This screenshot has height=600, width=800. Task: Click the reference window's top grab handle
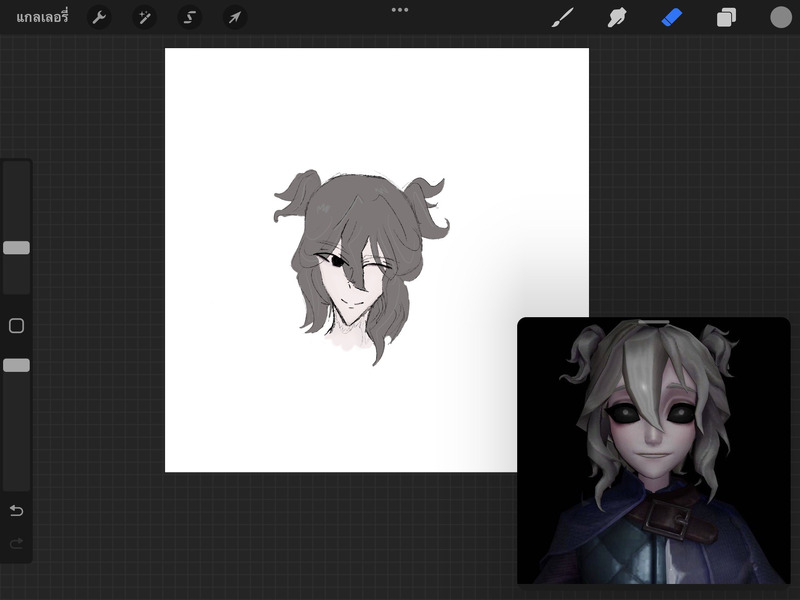point(653,322)
